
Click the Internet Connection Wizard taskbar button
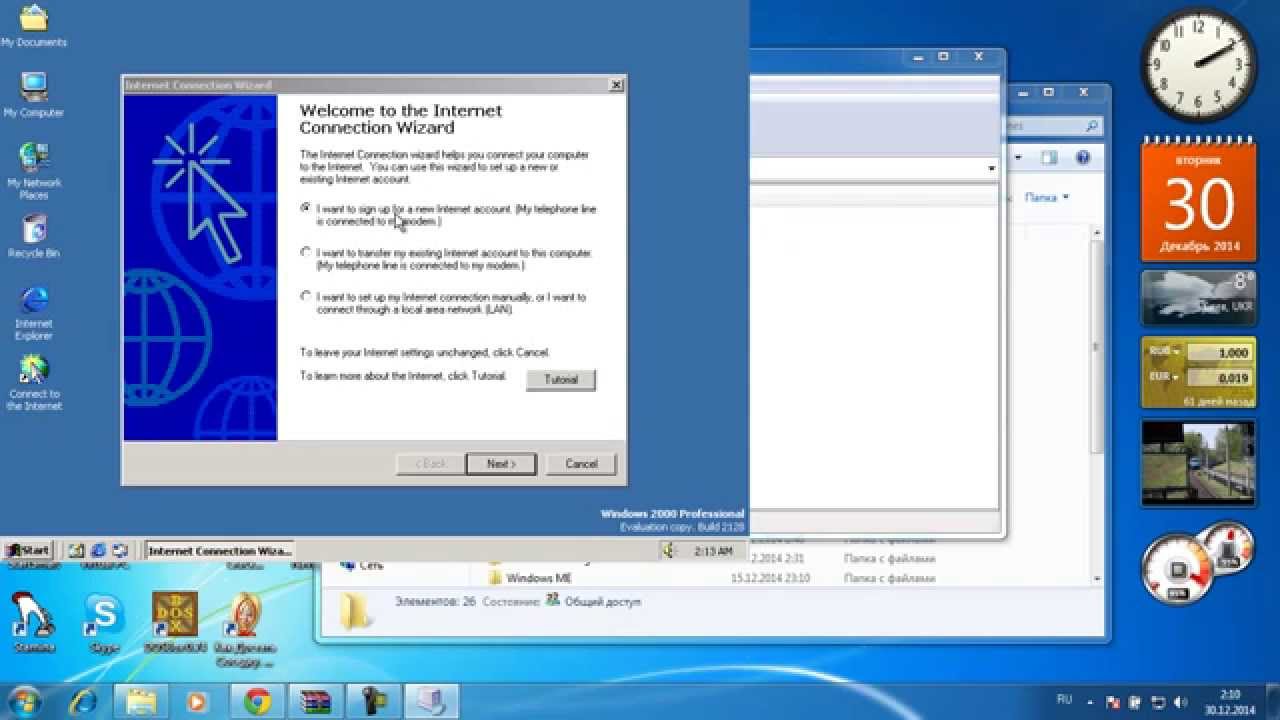click(220, 550)
